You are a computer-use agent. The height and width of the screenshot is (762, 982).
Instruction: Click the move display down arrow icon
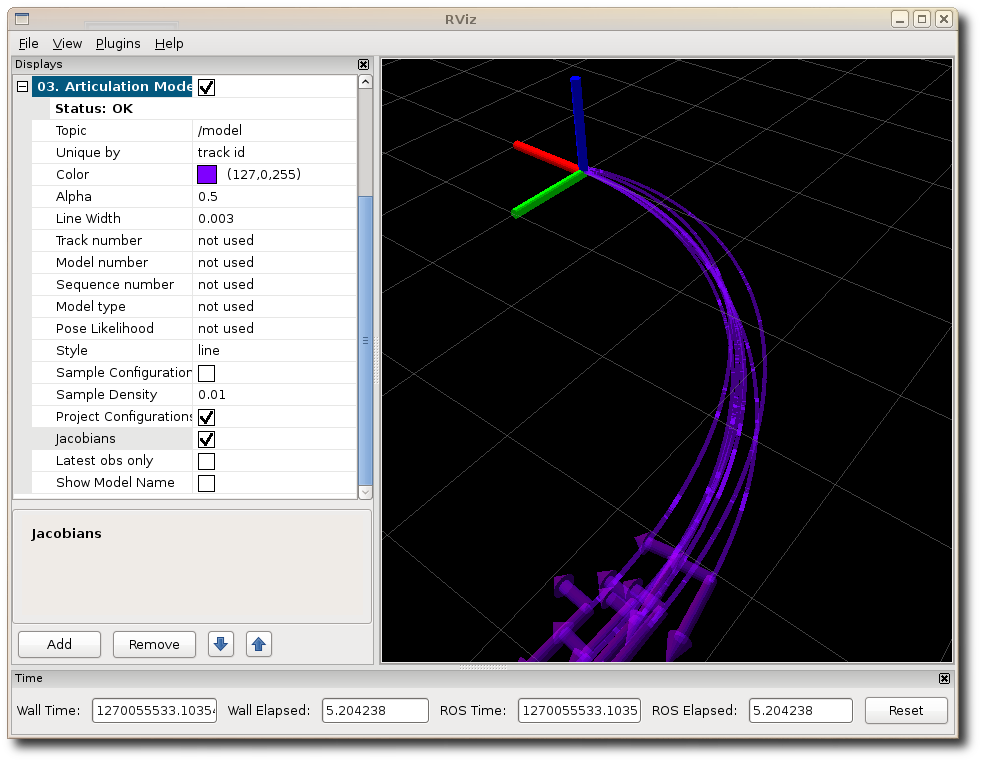pyautogui.click(x=221, y=644)
